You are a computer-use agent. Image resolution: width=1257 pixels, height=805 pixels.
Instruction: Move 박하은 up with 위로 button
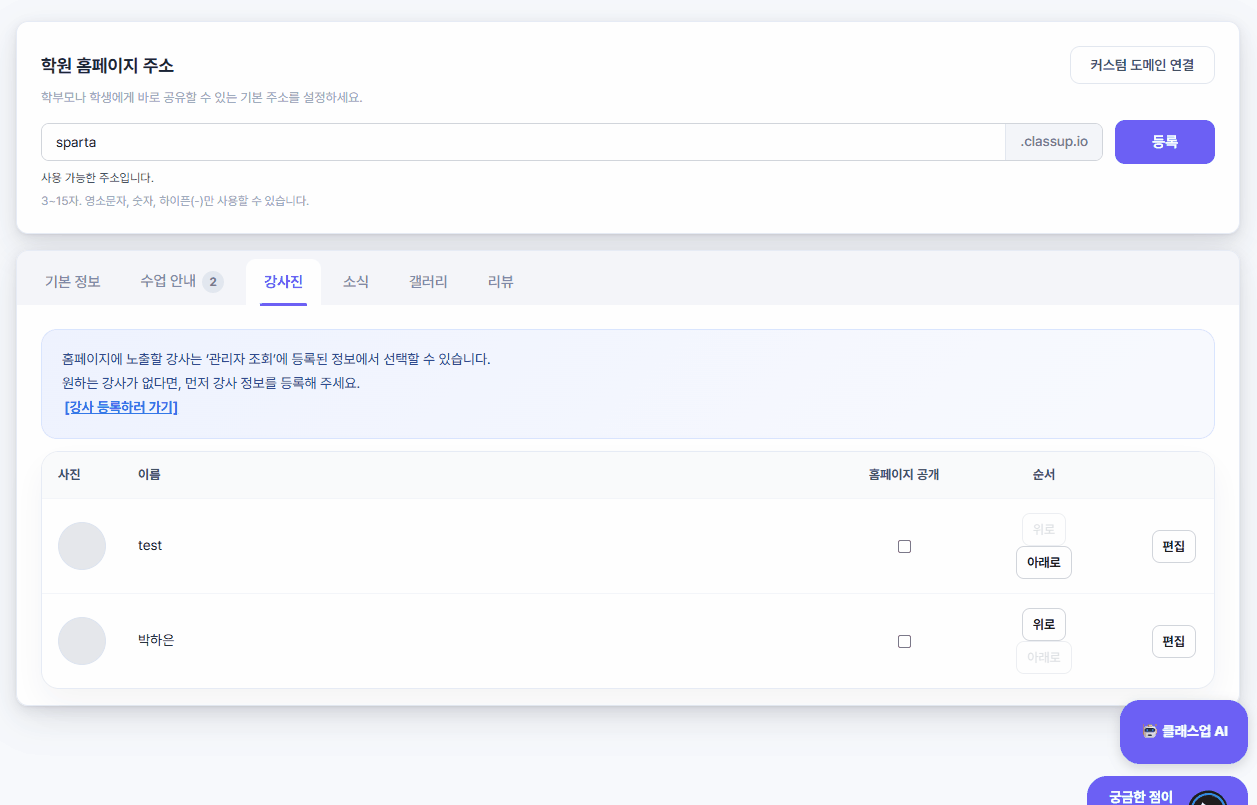pyautogui.click(x=1044, y=624)
